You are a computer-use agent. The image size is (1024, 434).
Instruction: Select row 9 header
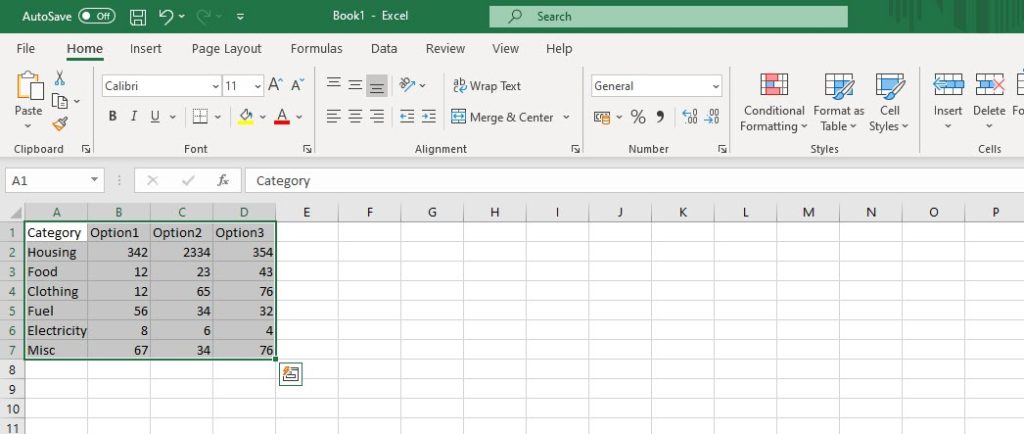coord(12,390)
